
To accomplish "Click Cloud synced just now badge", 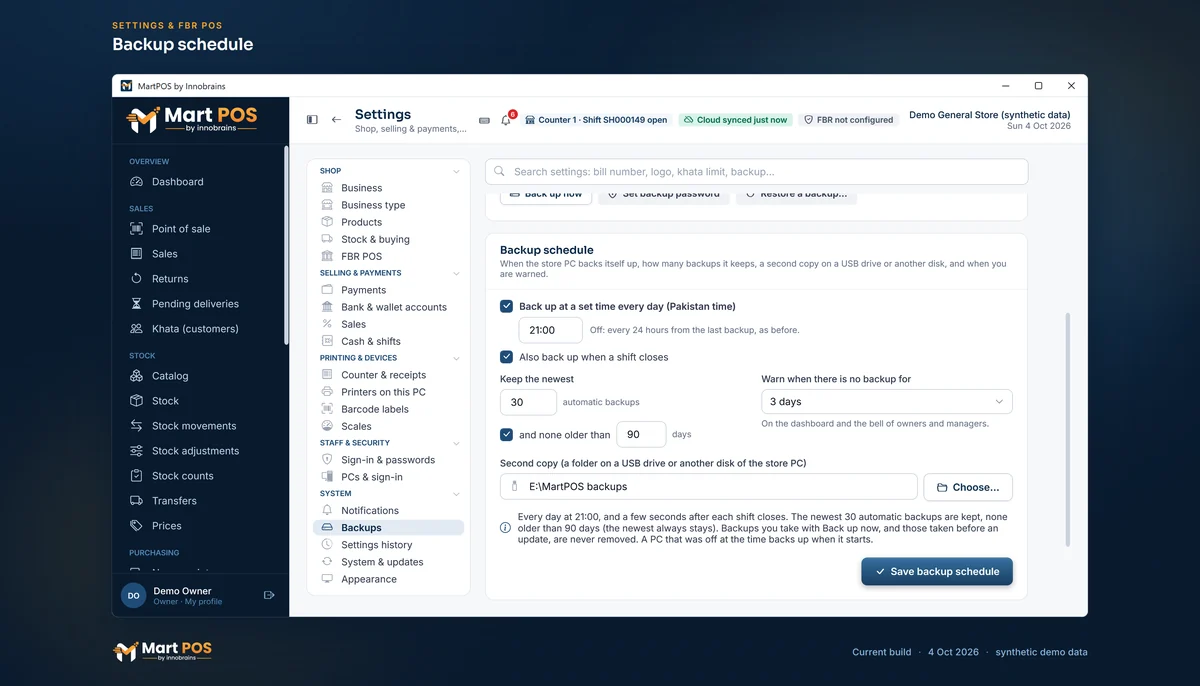I will (x=734, y=120).
